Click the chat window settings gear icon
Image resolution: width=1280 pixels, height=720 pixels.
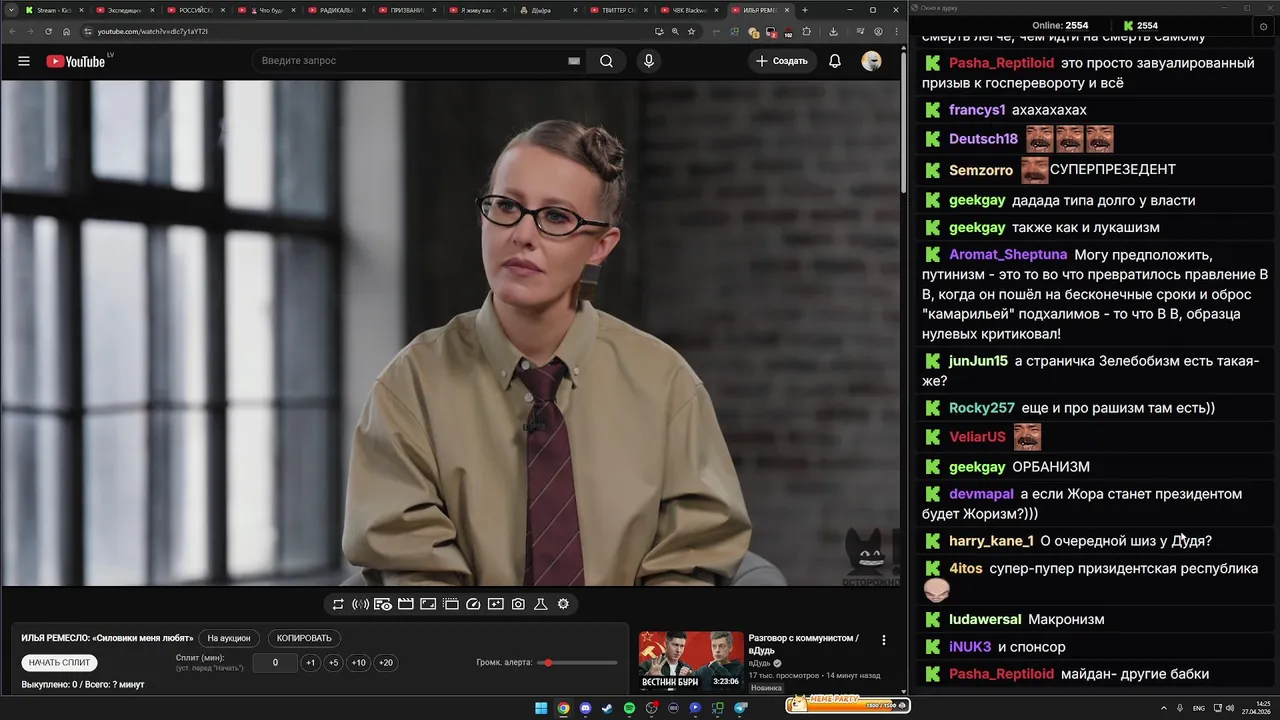click(x=1264, y=26)
